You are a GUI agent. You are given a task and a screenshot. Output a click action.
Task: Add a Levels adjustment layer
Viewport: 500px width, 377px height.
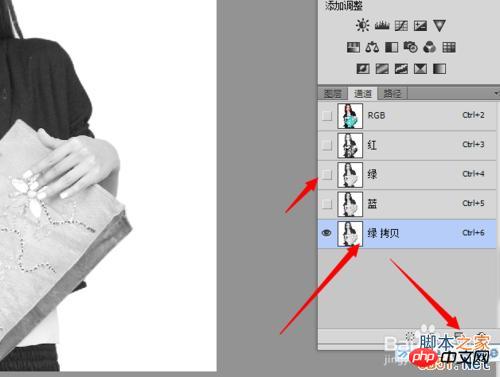(x=382, y=25)
